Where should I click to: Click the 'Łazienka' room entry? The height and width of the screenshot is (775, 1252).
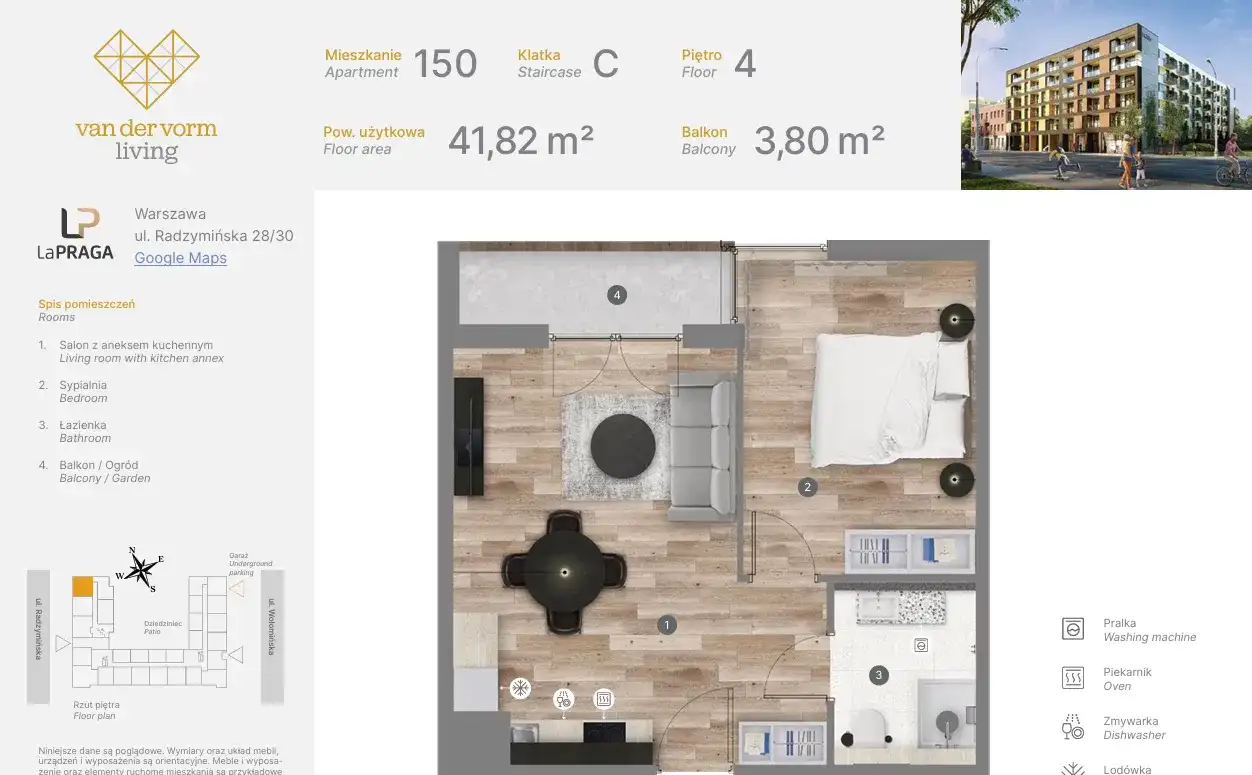(x=83, y=425)
